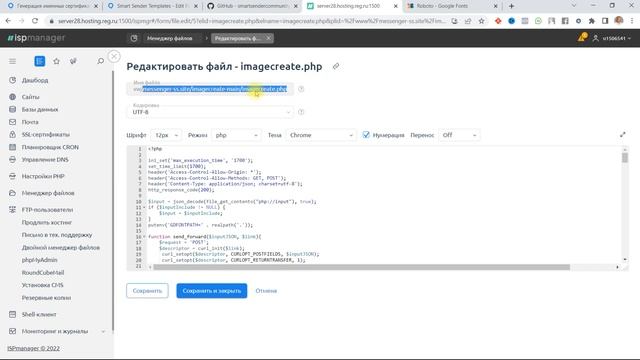640x360 pixels.
Task: Open Двойной менеджер файлов link
Action: pos(60,248)
